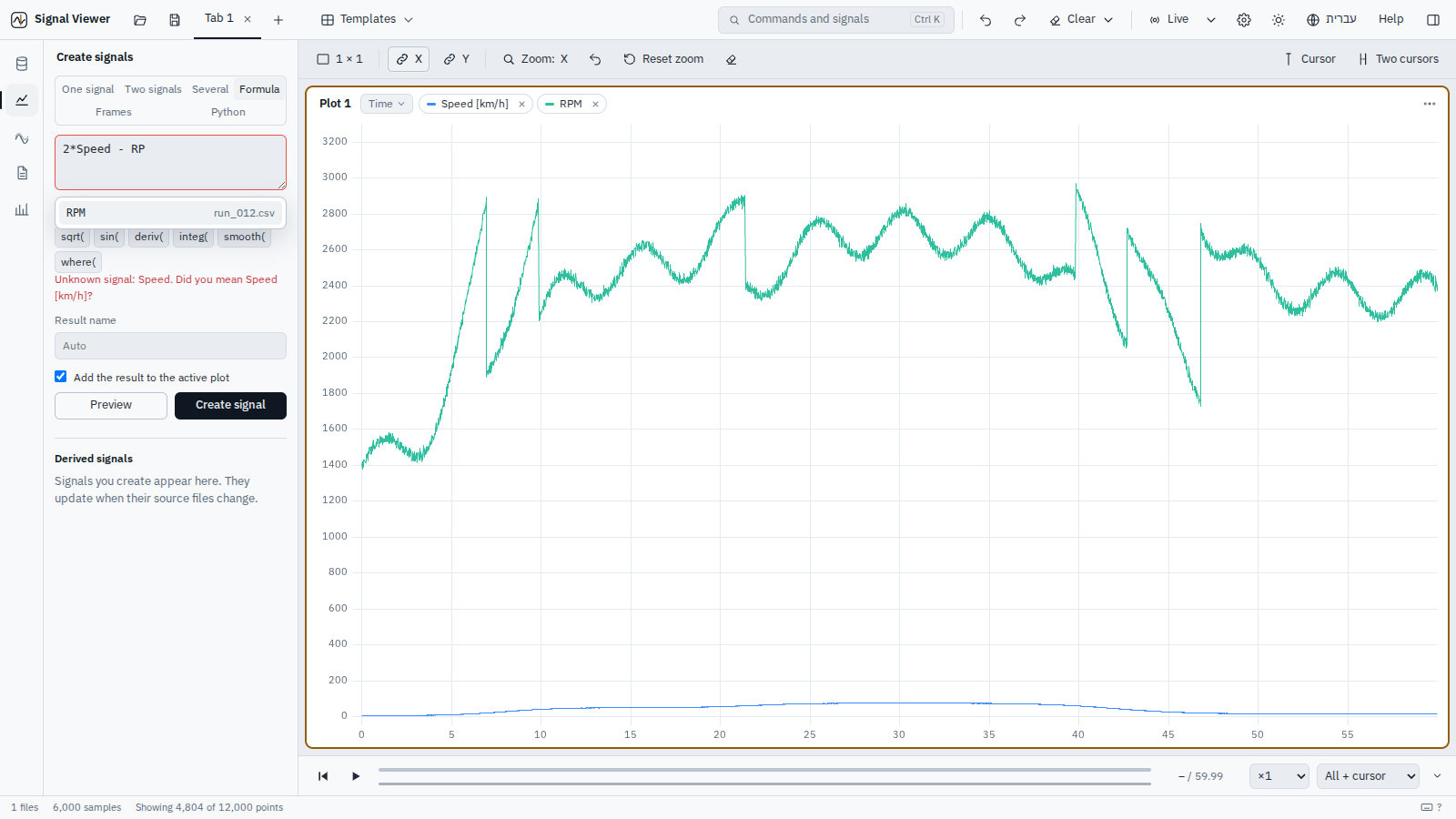1456x819 pixels.
Task: Click the eraser icon beside Reset zoom
Action: click(x=732, y=59)
